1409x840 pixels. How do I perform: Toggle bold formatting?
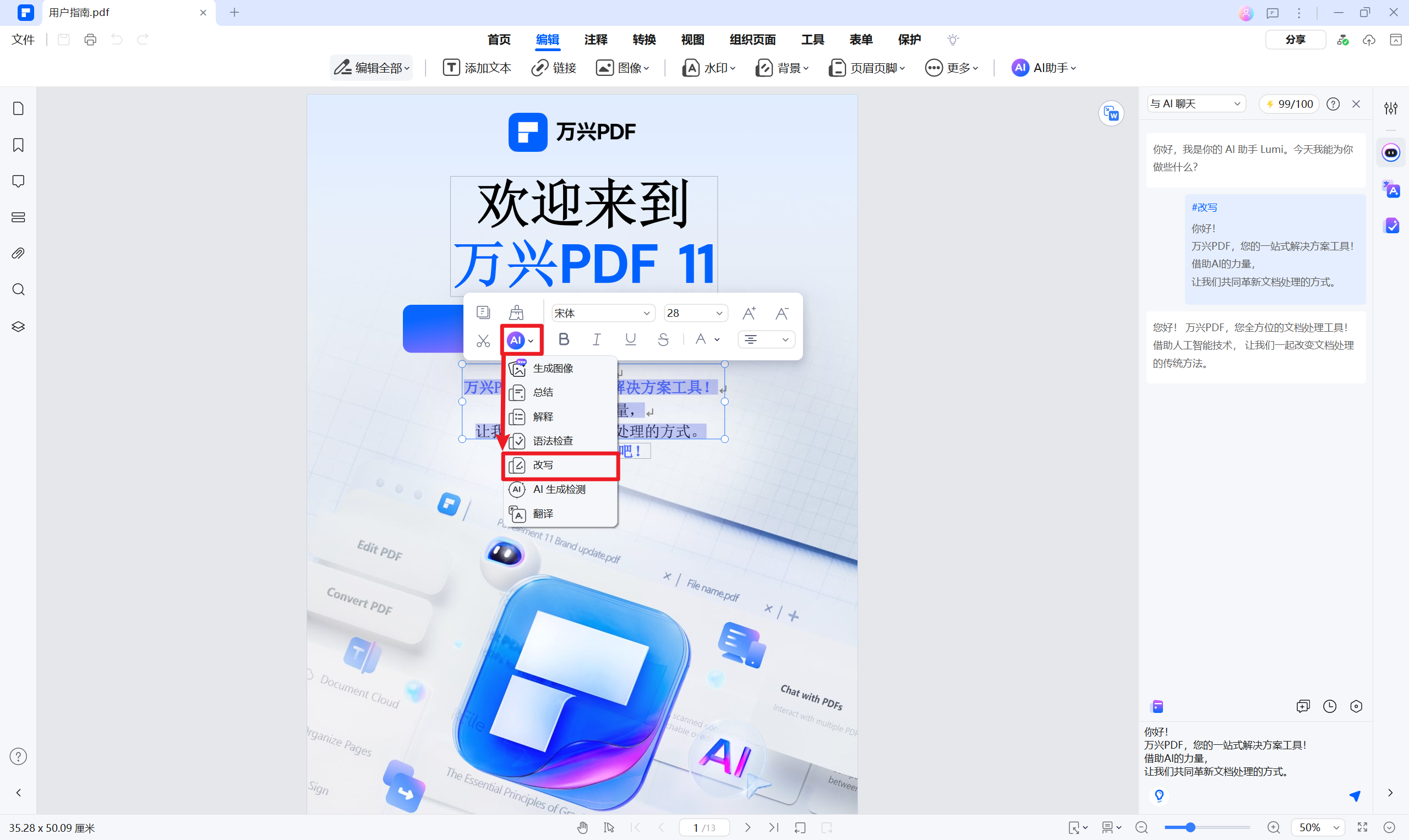[x=564, y=339]
